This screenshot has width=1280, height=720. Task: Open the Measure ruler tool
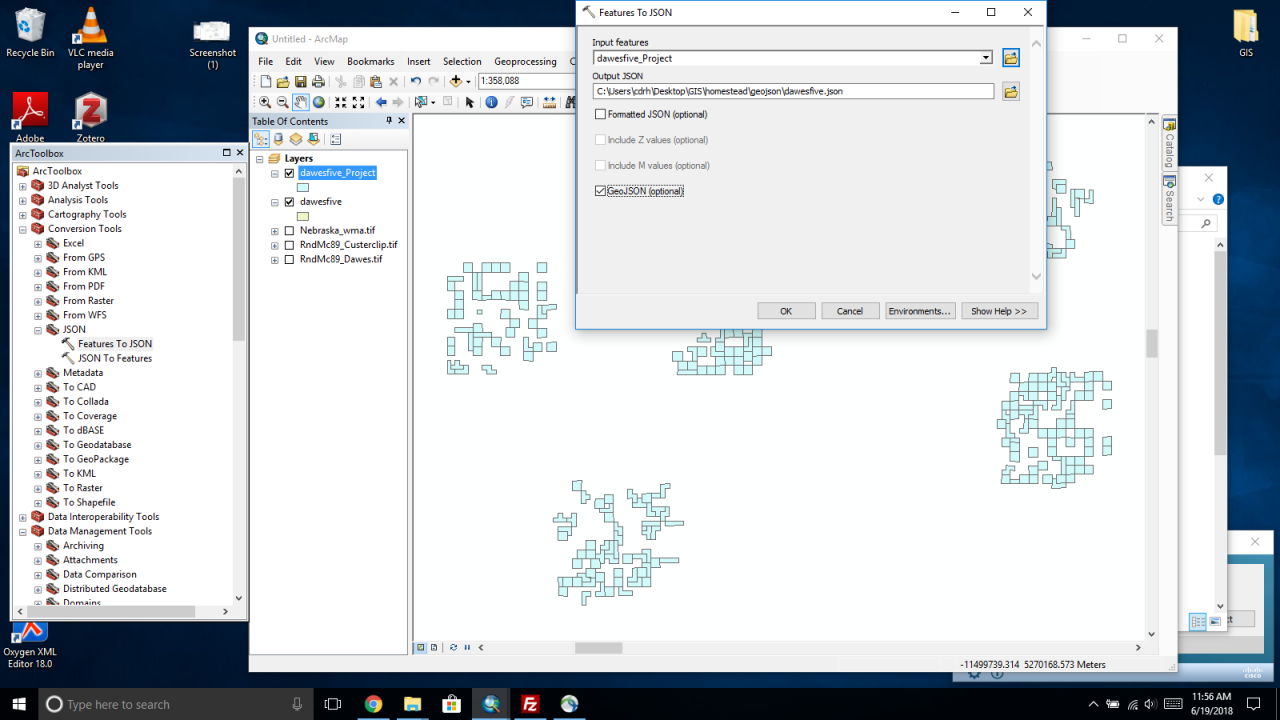549,102
